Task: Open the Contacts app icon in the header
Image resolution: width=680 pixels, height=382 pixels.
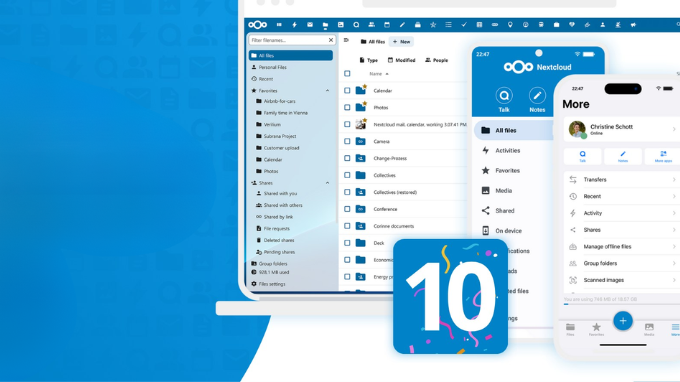Action: [x=372, y=25]
